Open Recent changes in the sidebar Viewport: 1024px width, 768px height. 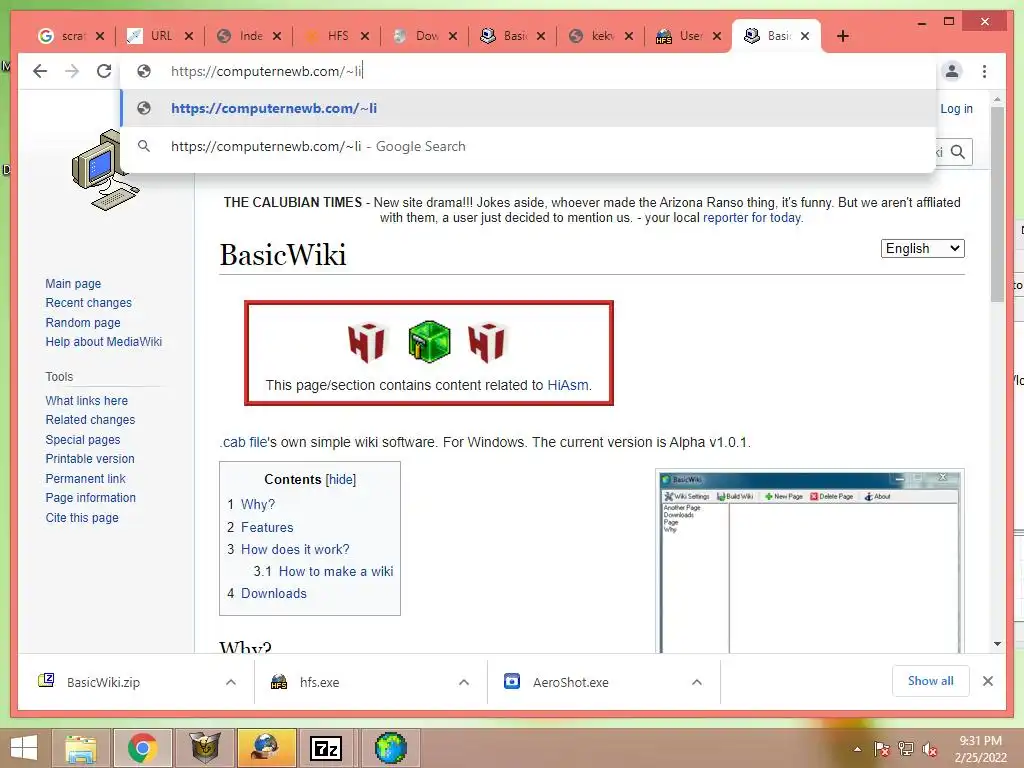tap(89, 303)
